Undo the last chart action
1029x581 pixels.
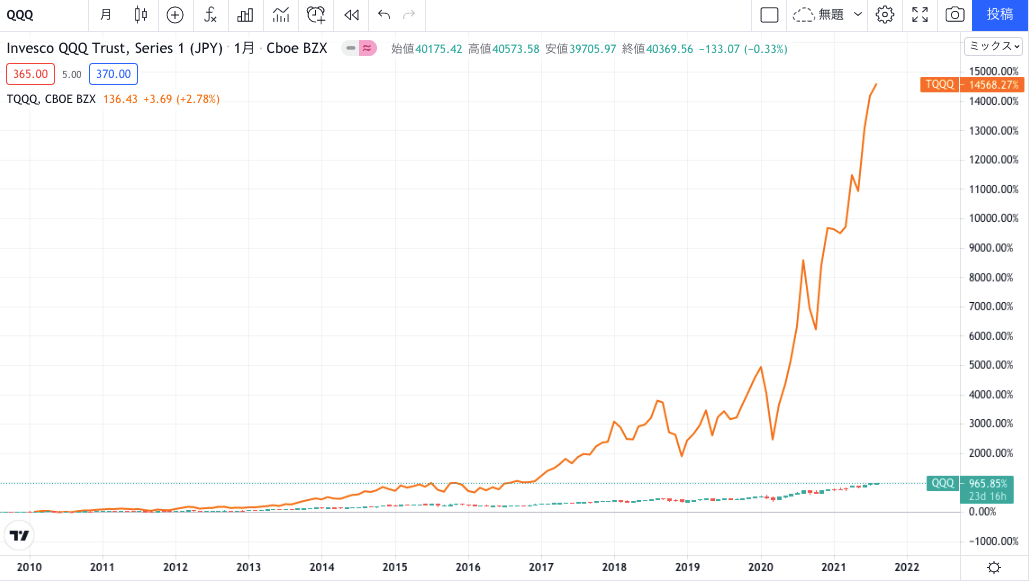384,14
